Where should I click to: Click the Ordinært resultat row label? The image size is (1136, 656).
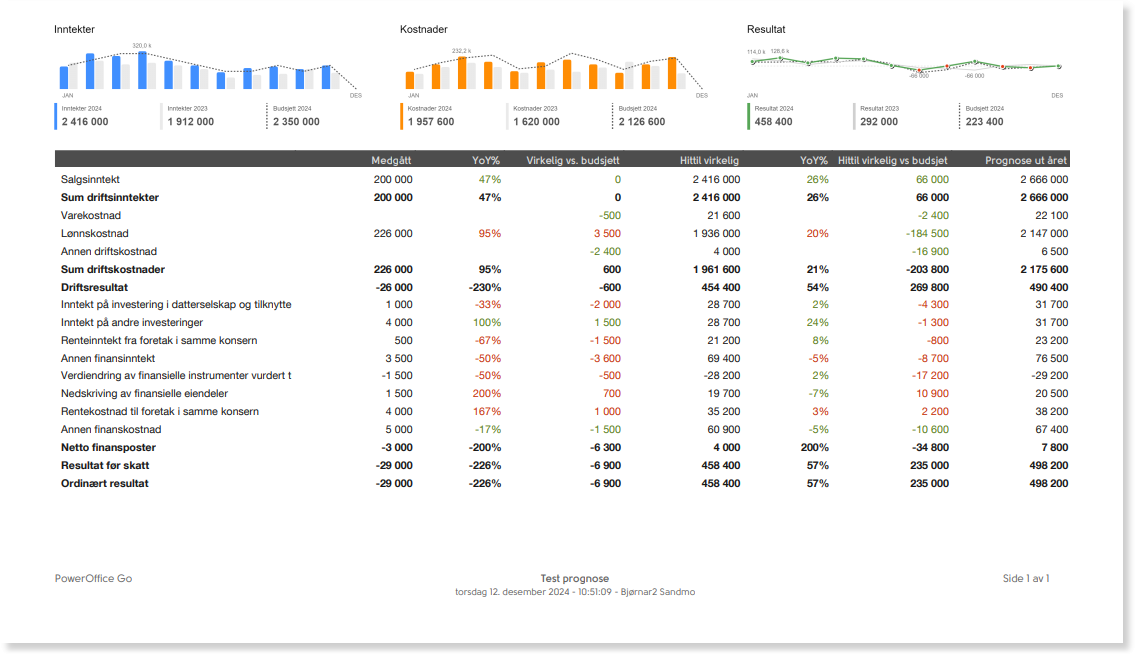click(104, 483)
